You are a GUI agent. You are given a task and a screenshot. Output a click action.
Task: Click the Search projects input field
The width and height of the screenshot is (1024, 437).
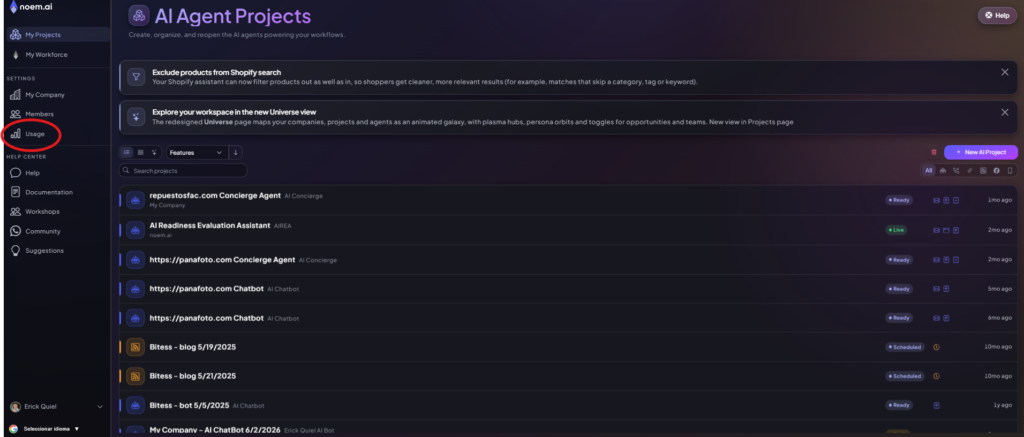(184, 170)
